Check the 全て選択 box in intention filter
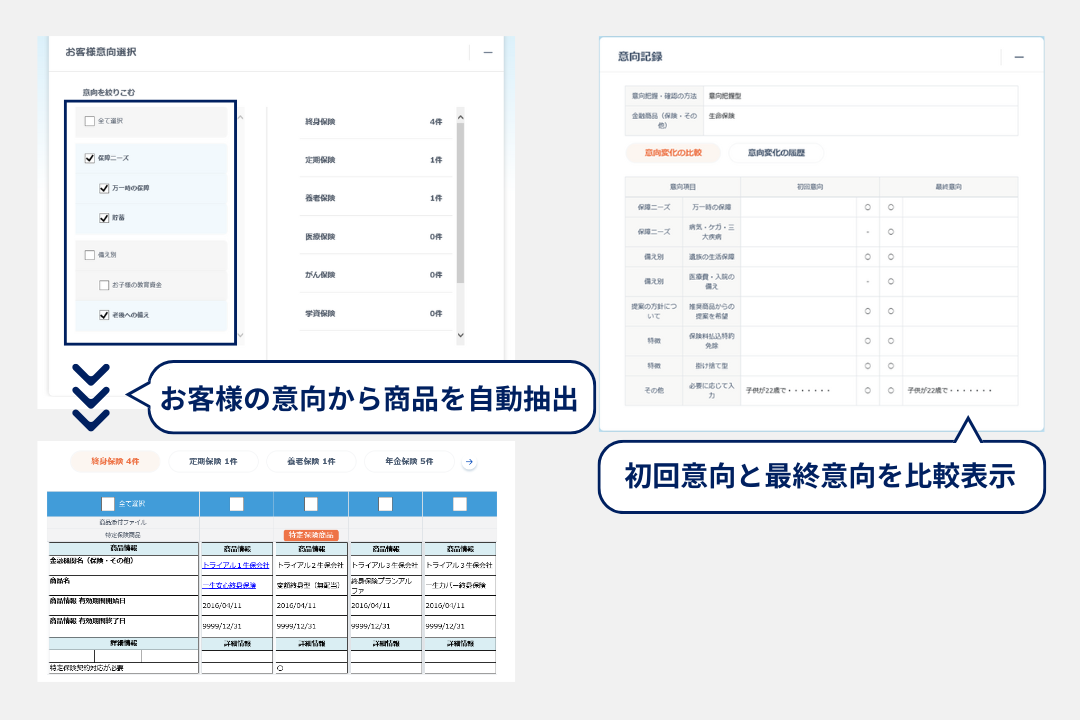 click(x=90, y=121)
